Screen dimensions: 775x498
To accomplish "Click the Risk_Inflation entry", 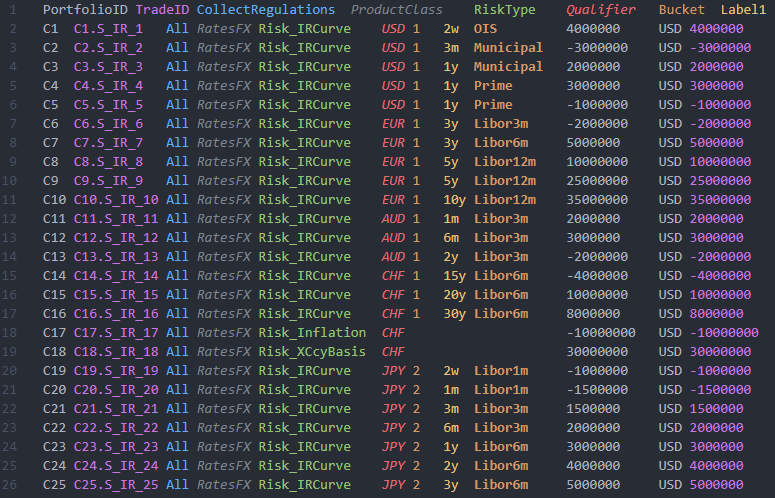I will tap(312, 332).
